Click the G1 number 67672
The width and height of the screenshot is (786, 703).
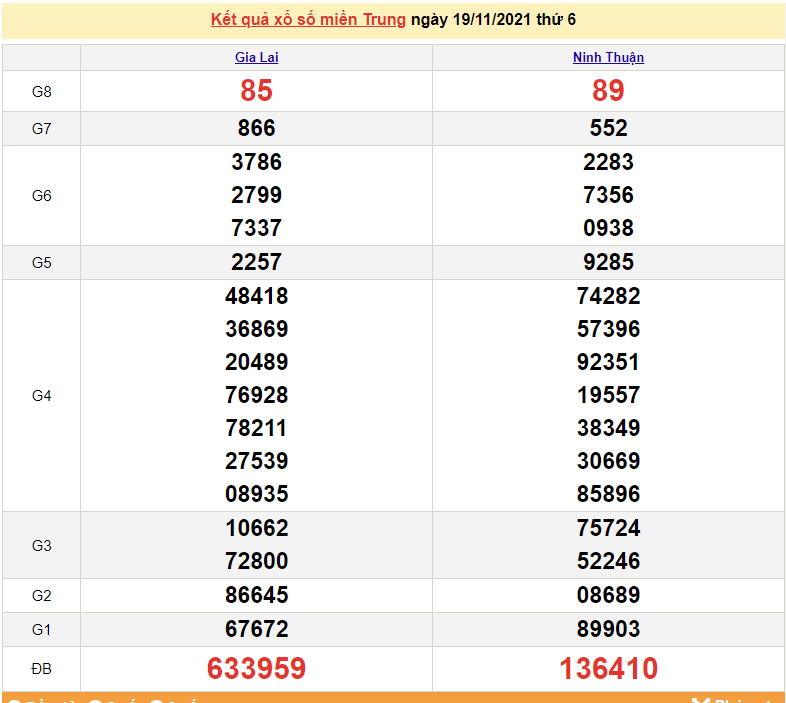click(x=256, y=629)
